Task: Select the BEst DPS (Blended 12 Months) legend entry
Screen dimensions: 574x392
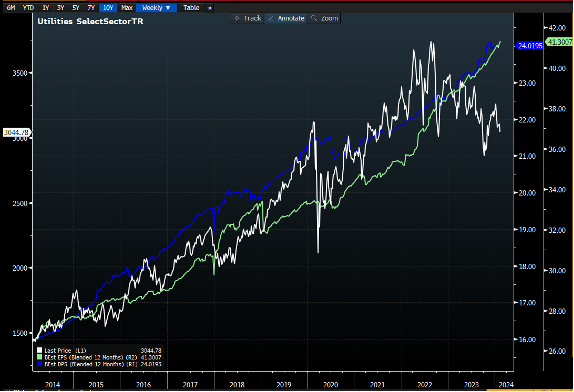Action: point(91,364)
